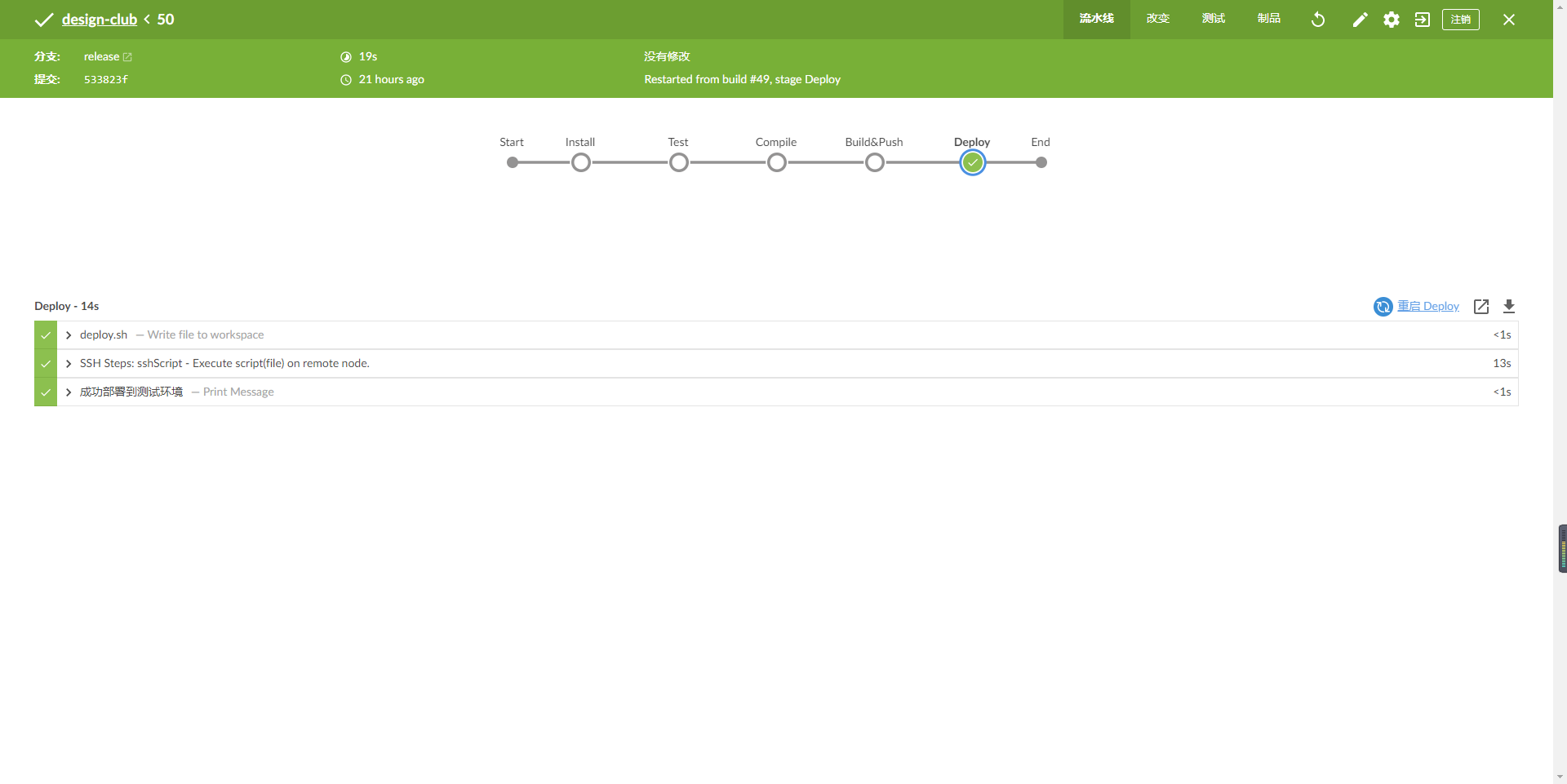Expand the deploy.sh step log
Image resolution: width=1567 pixels, height=784 pixels.
point(69,335)
